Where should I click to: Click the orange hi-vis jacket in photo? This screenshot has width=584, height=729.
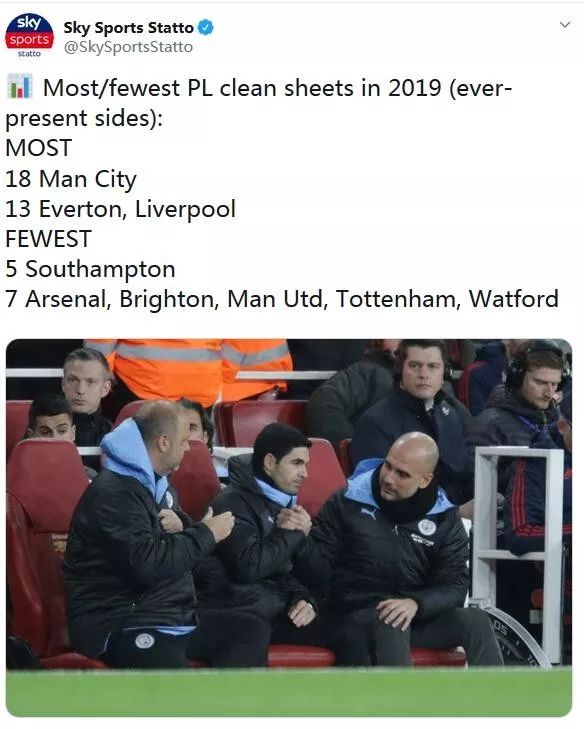(x=195, y=367)
